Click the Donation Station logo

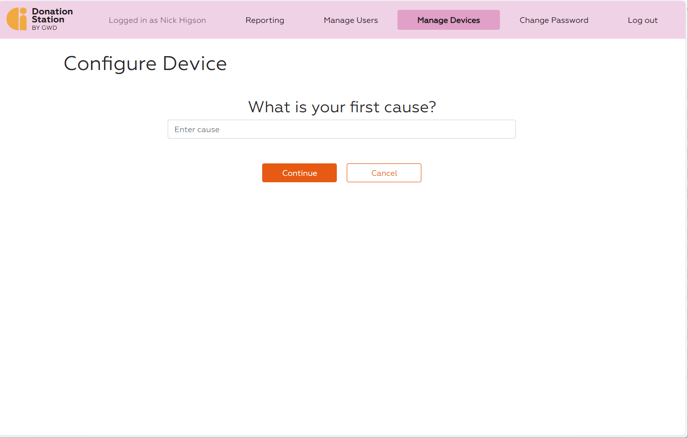pyautogui.click(x=39, y=19)
